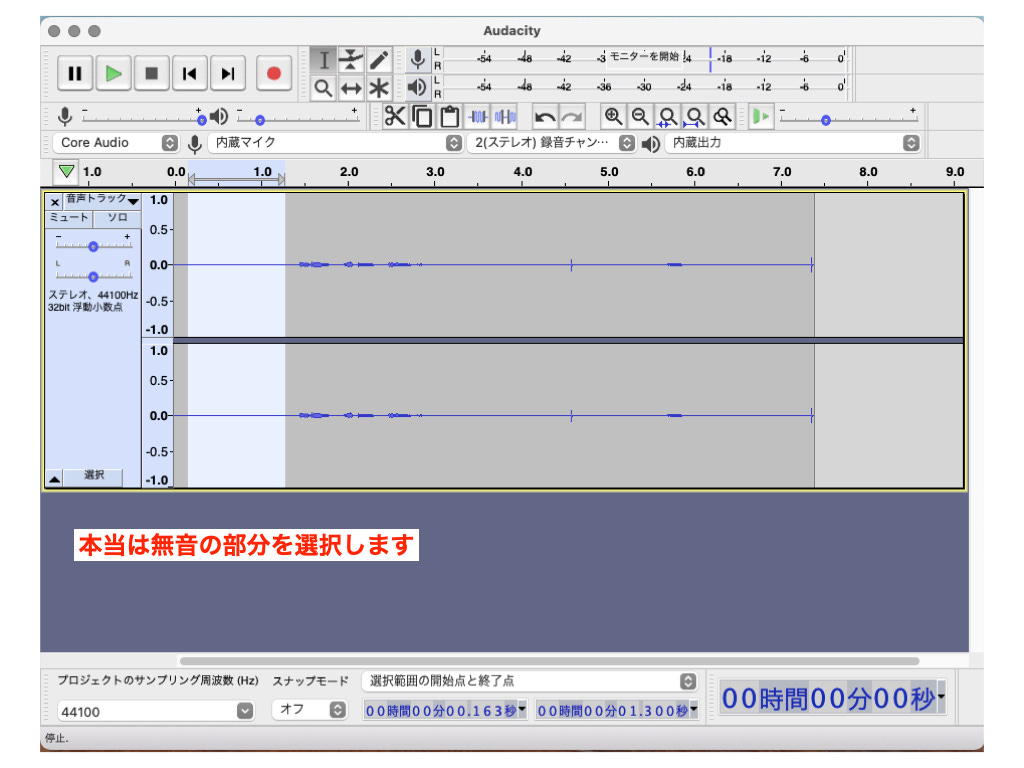Toggle ミュート (Mute) on the audio track
Image resolution: width=1024 pixels, height=768 pixels.
pos(69,217)
